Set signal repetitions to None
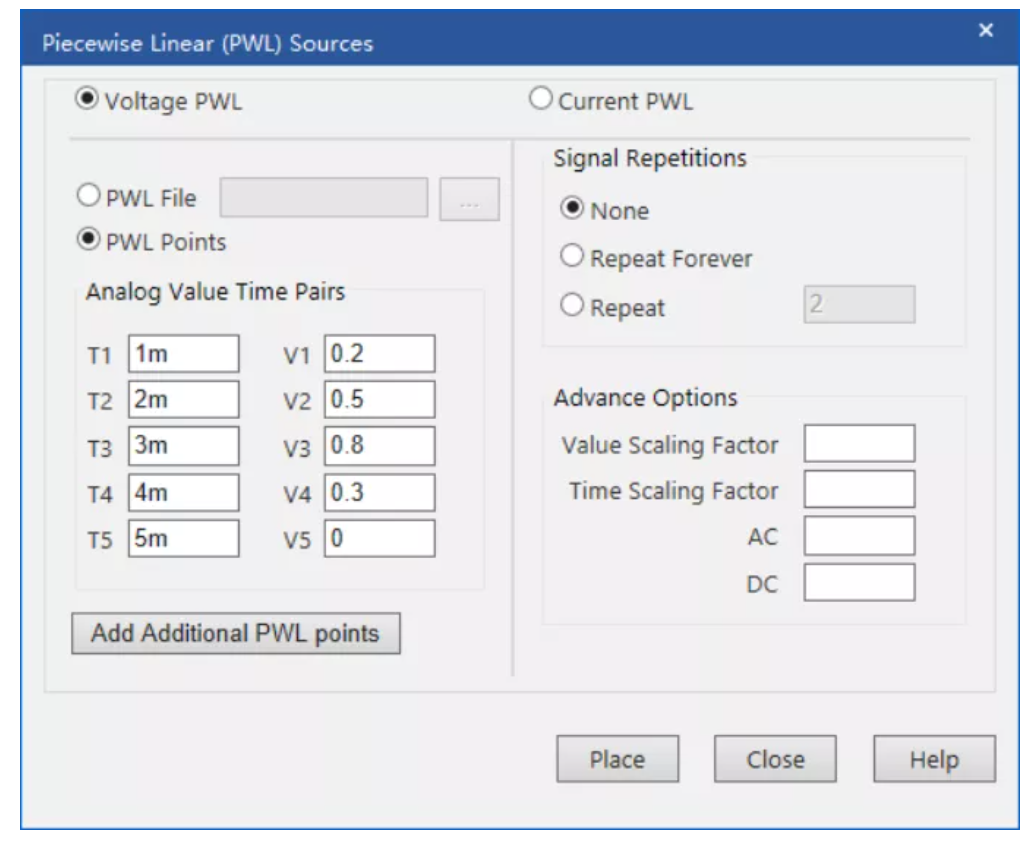 573,210
